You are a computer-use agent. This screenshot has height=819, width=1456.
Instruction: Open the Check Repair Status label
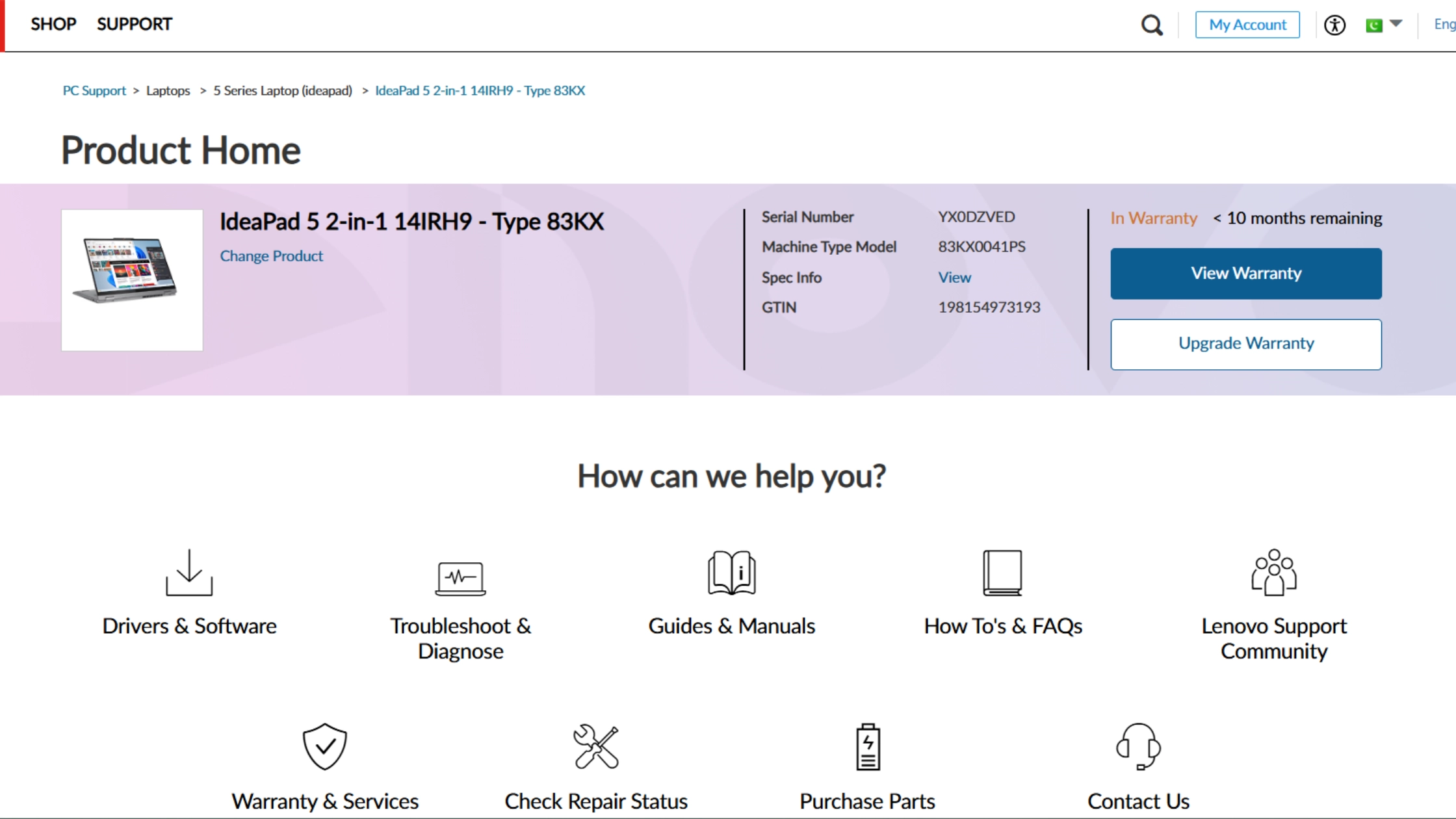pos(596,801)
